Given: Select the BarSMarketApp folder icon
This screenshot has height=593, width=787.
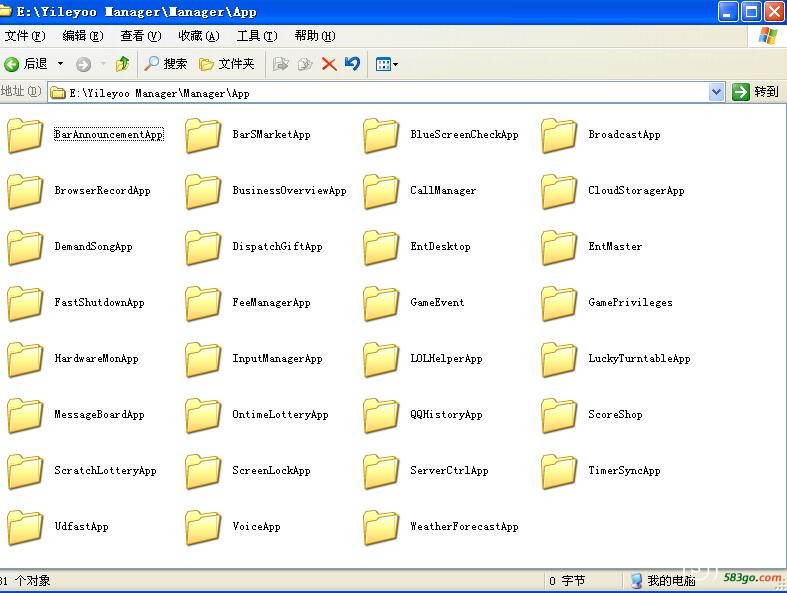Looking at the screenshot, I should click(203, 135).
